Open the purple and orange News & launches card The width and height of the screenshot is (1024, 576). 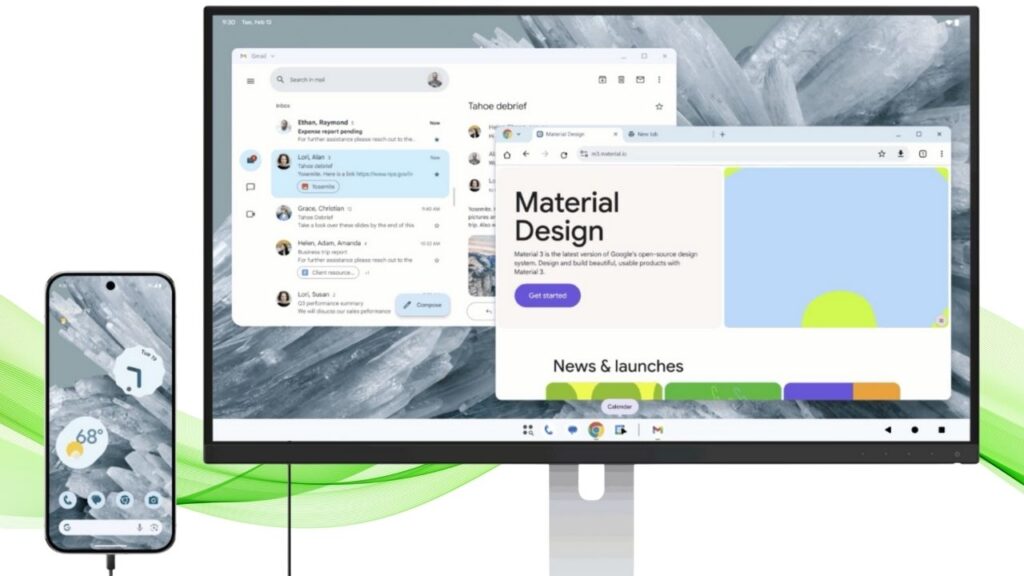tap(842, 391)
